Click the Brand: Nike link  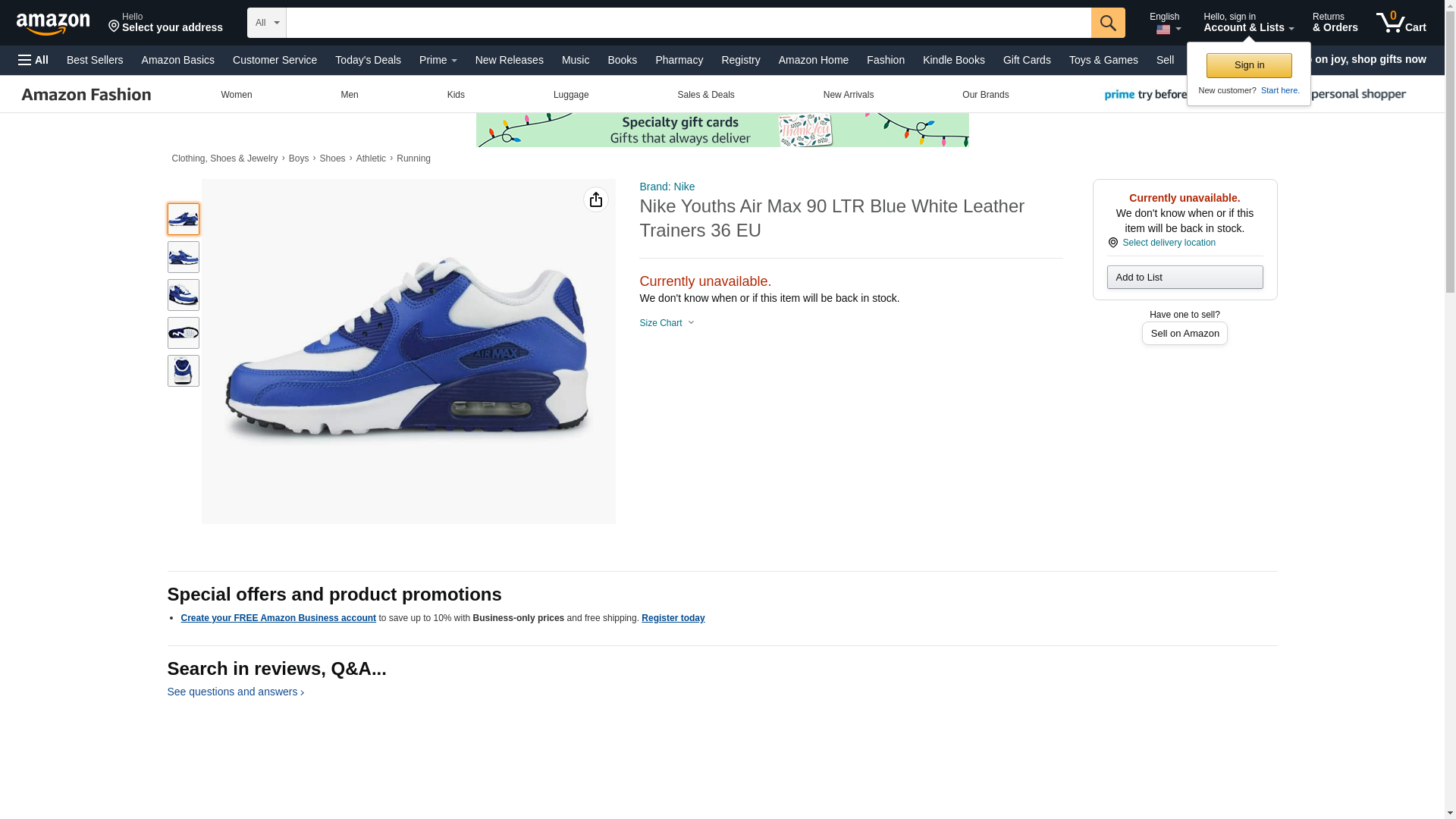[x=667, y=187]
